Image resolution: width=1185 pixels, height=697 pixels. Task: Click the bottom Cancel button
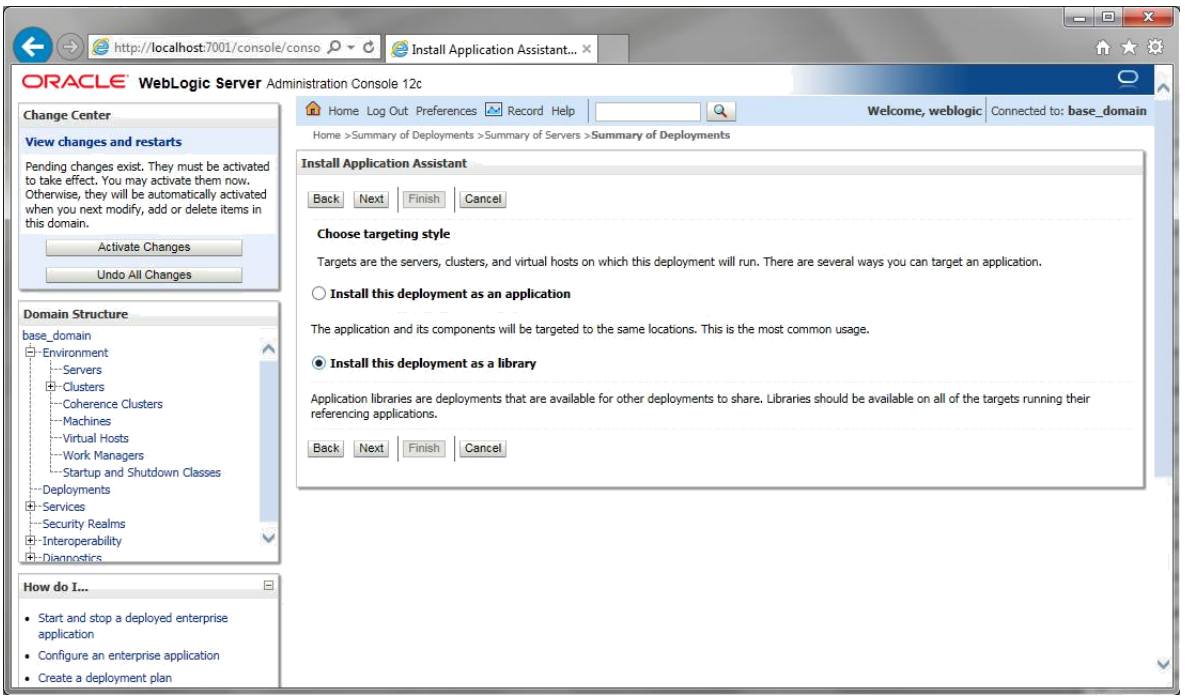tap(483, 448)
